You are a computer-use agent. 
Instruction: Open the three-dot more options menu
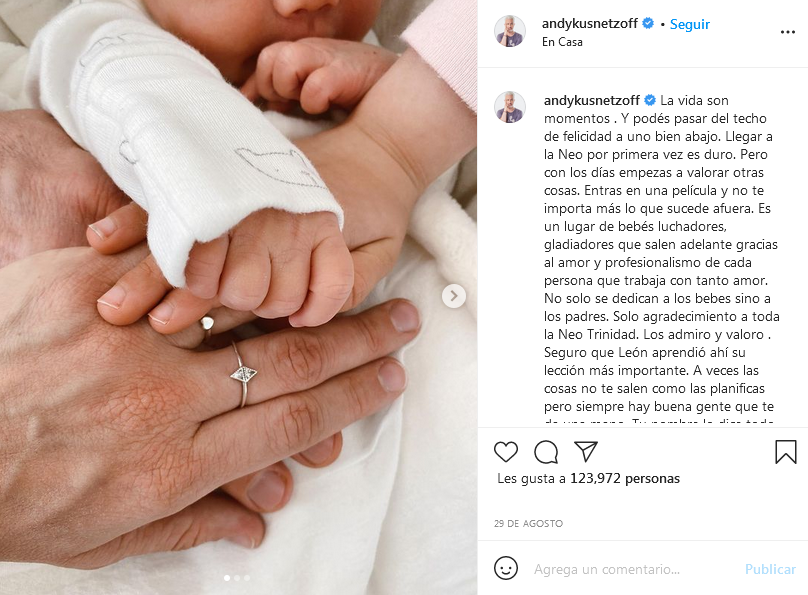[787, 32]
